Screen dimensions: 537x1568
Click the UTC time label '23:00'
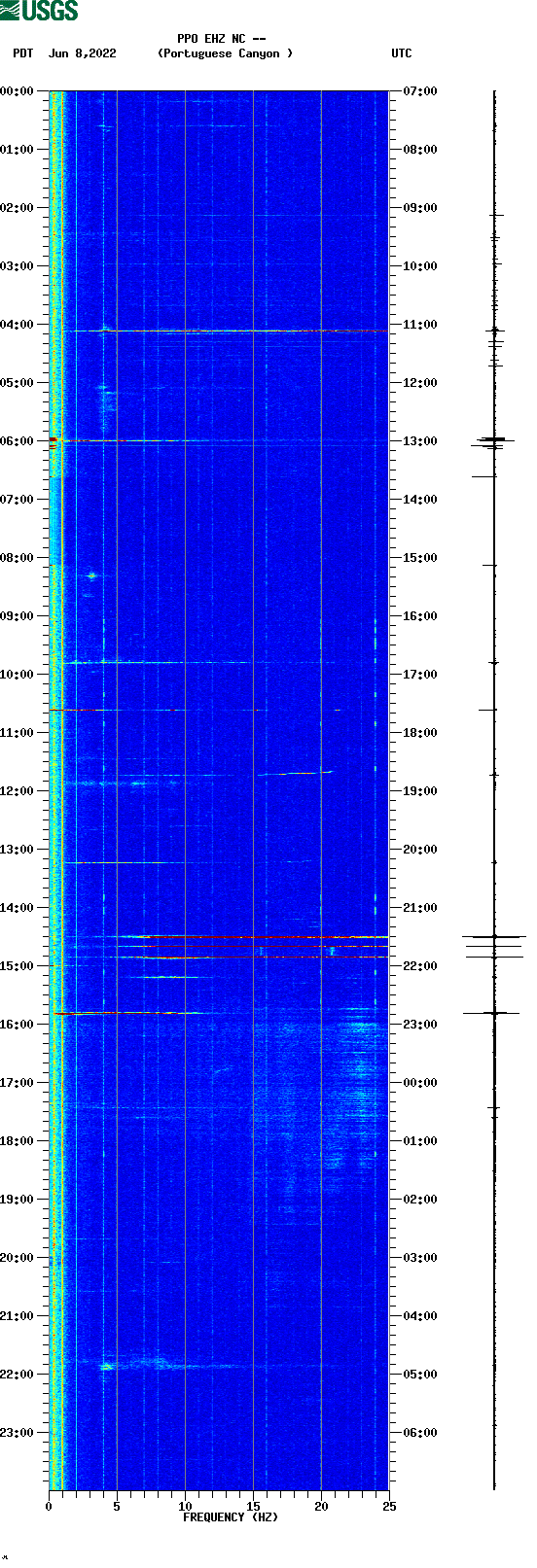click(x=420, y=1025)
